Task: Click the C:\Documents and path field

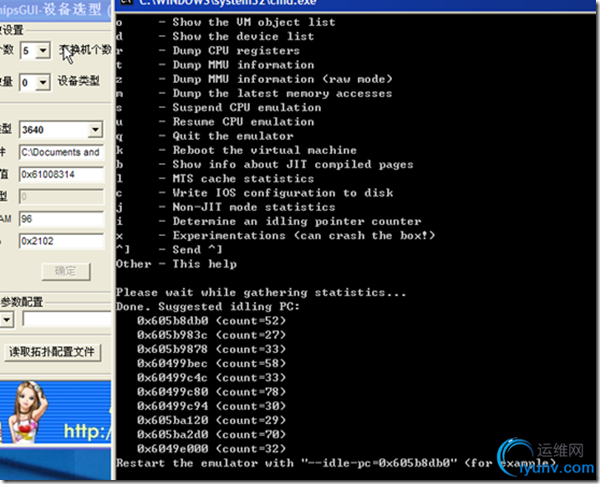Action: [61, 152]
